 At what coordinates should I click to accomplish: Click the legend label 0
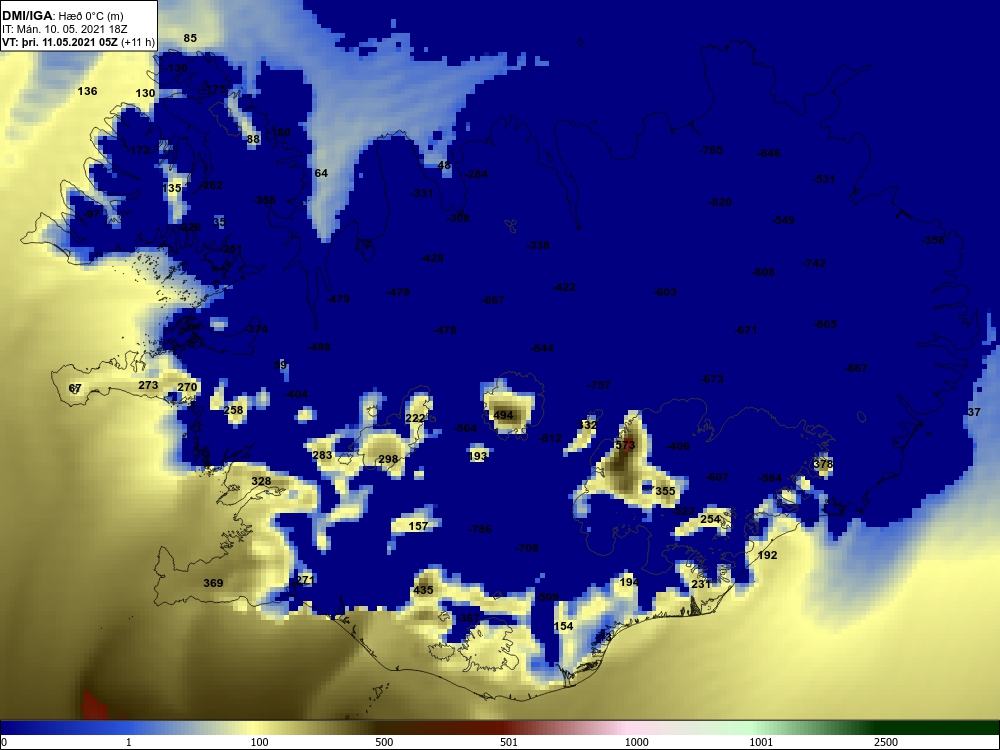[x=4, y=742]
